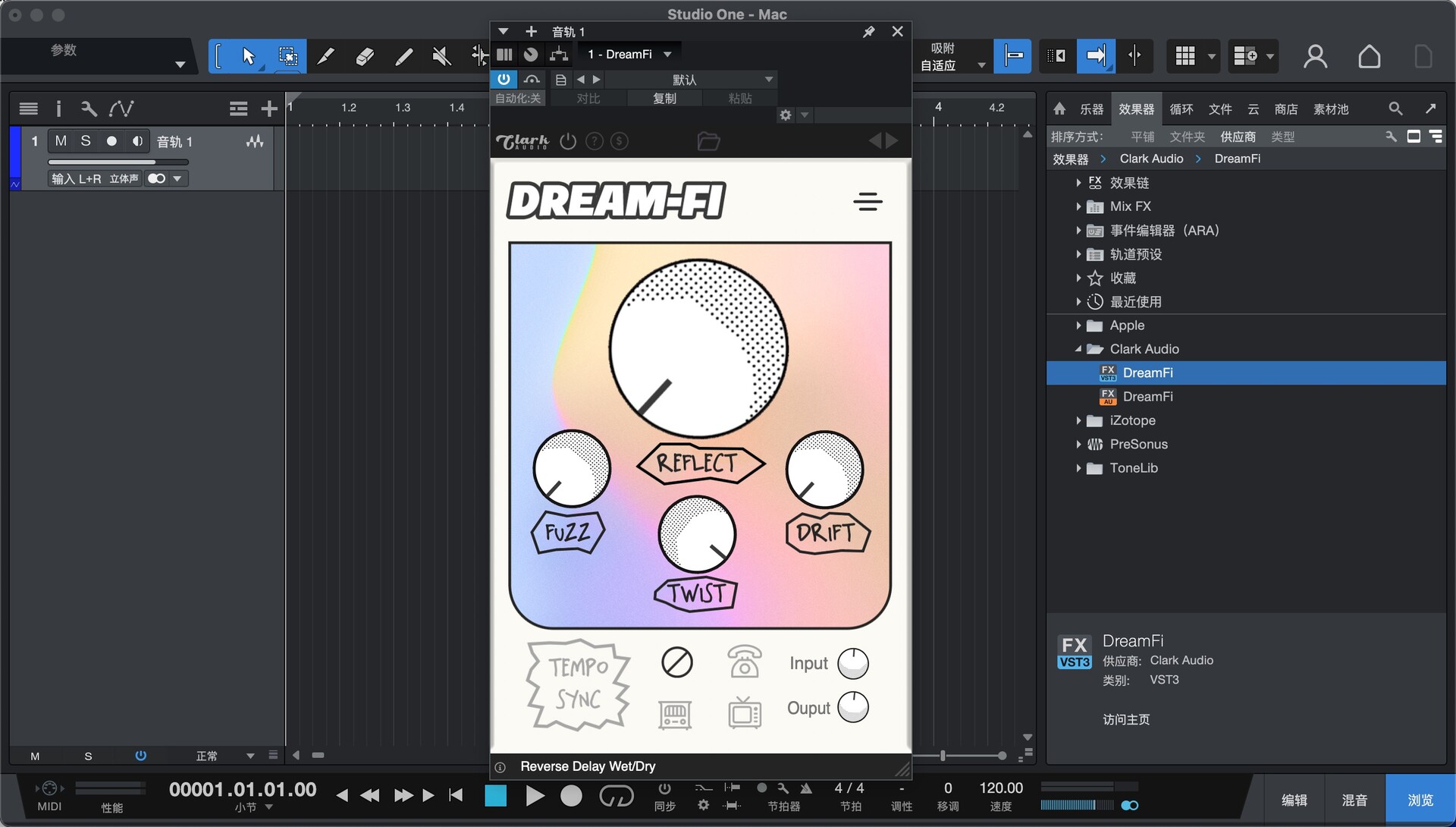Open the 默认 preset dropdown
The height and width of the screenshot is (827, 1456).
pyautogui.click(x=690, y=79)
